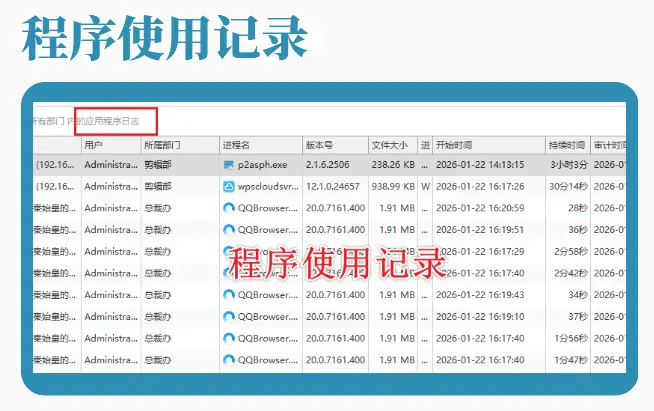Click 秦始皇的... computer in 36秒 row
The image size is (654, 411).
click(x=55, y=229)
